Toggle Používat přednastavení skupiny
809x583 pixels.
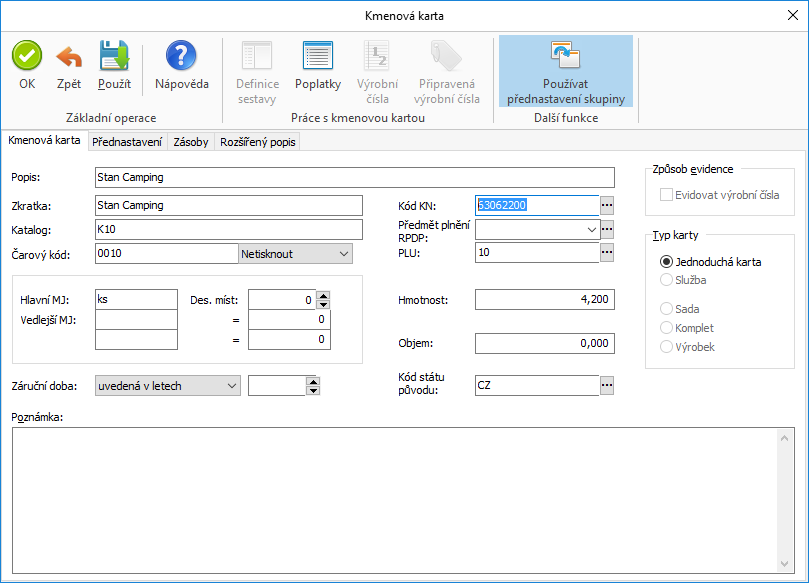tap(565, 72)
